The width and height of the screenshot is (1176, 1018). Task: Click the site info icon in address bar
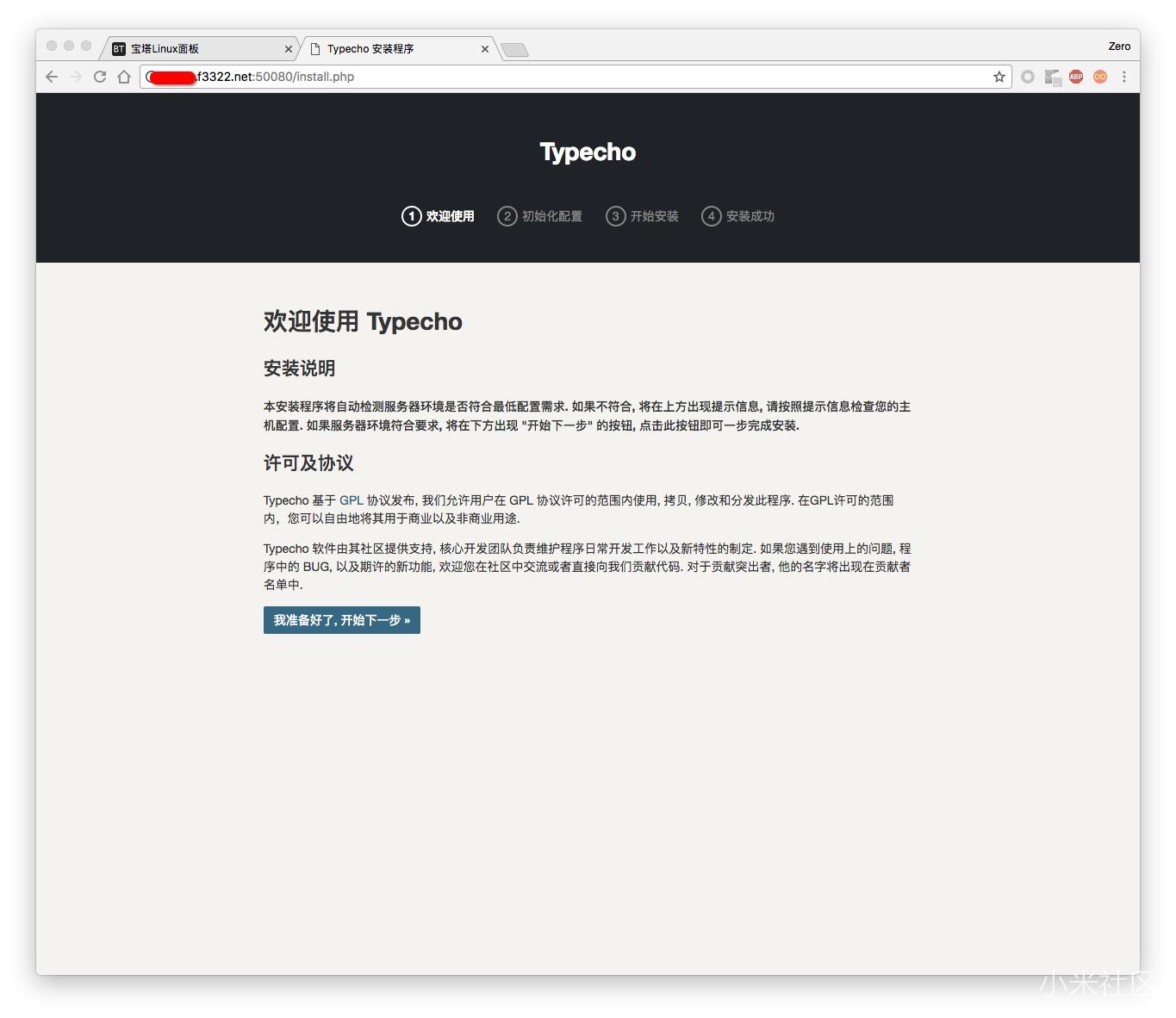coord(147,77)
